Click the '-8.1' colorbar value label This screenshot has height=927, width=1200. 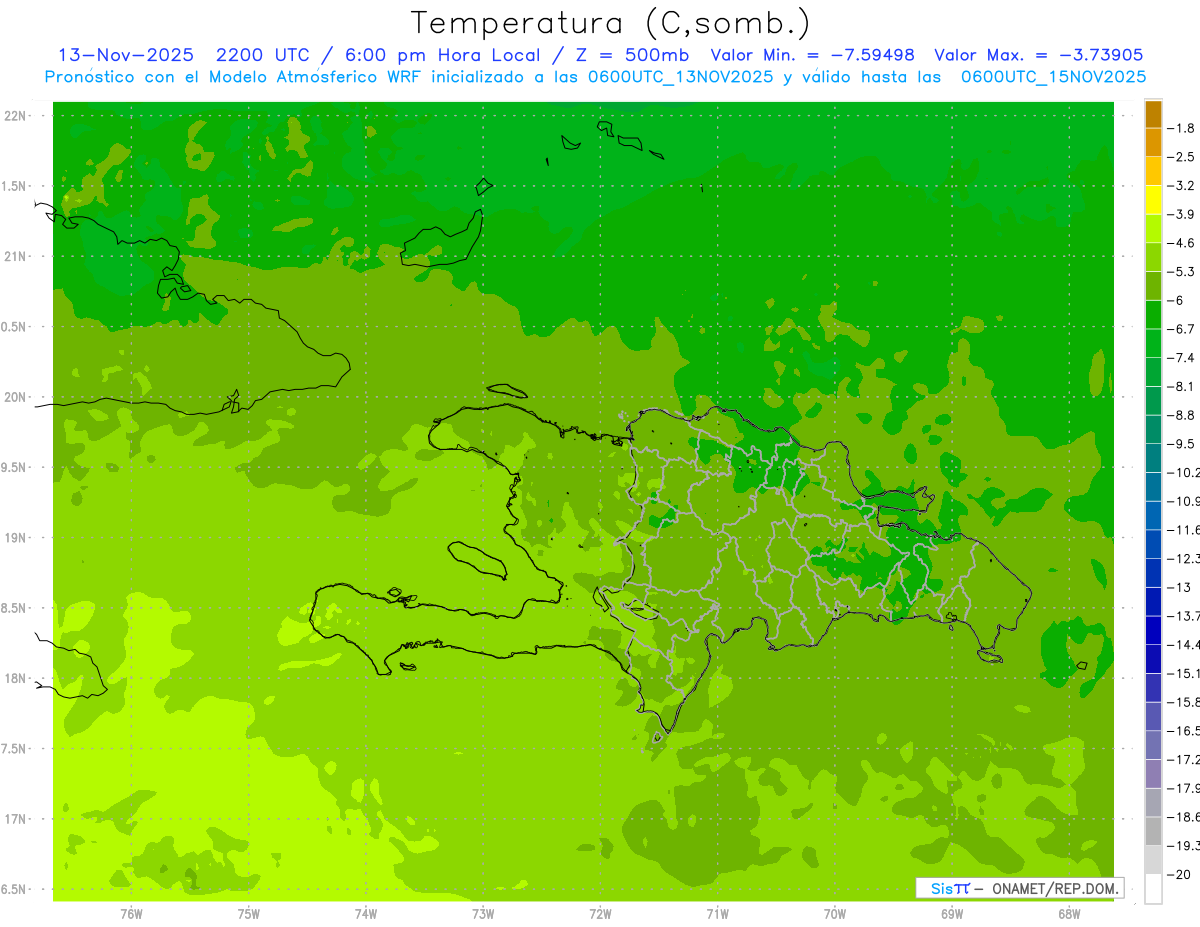(x=1181, y=386)
